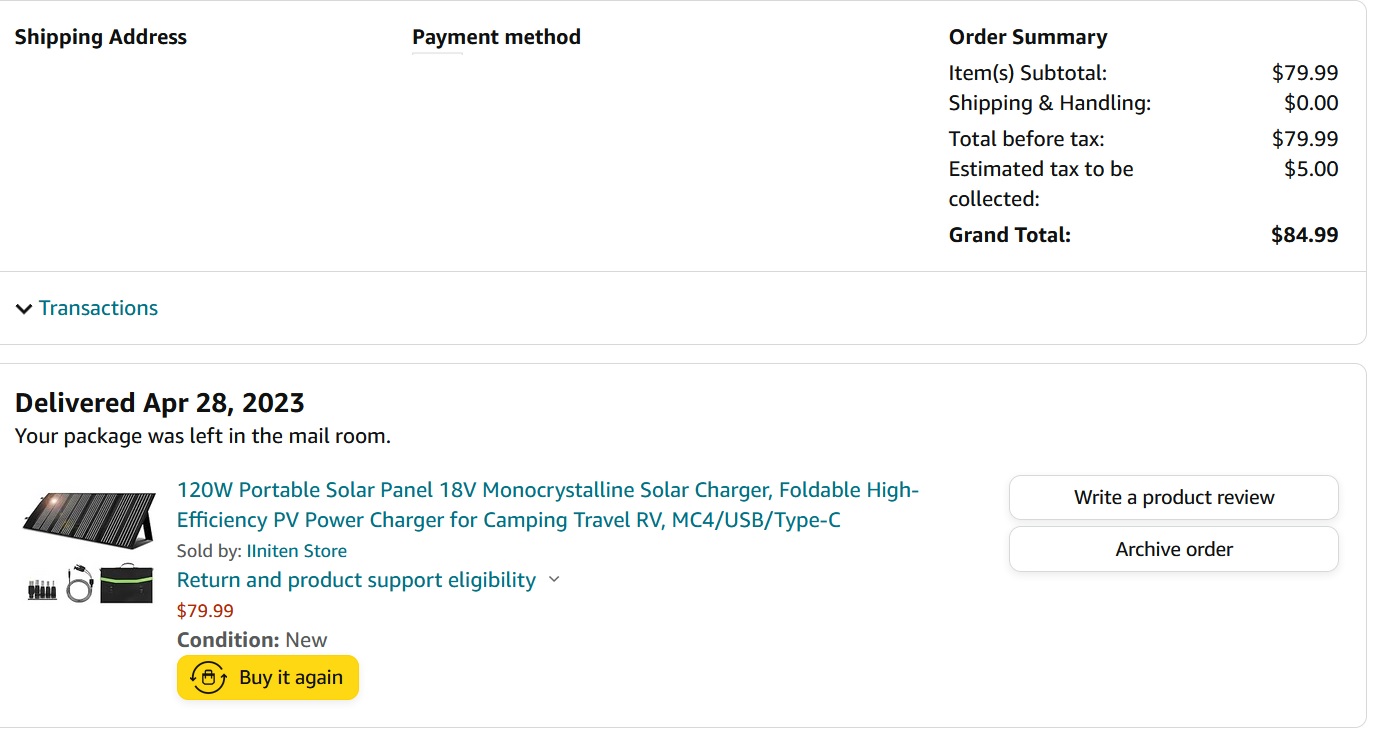The height and width of the screenshot is (730, 1385).
Task: Click the cables and carry bag accessory image
Action: click(90, 584)
